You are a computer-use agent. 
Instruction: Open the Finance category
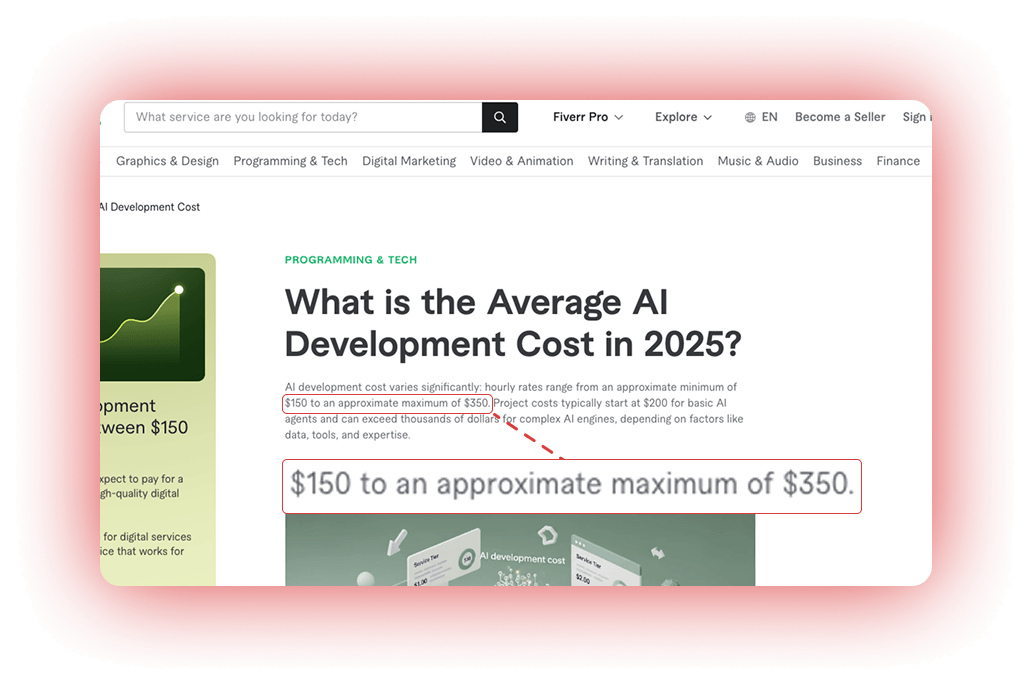coord(898,161)
